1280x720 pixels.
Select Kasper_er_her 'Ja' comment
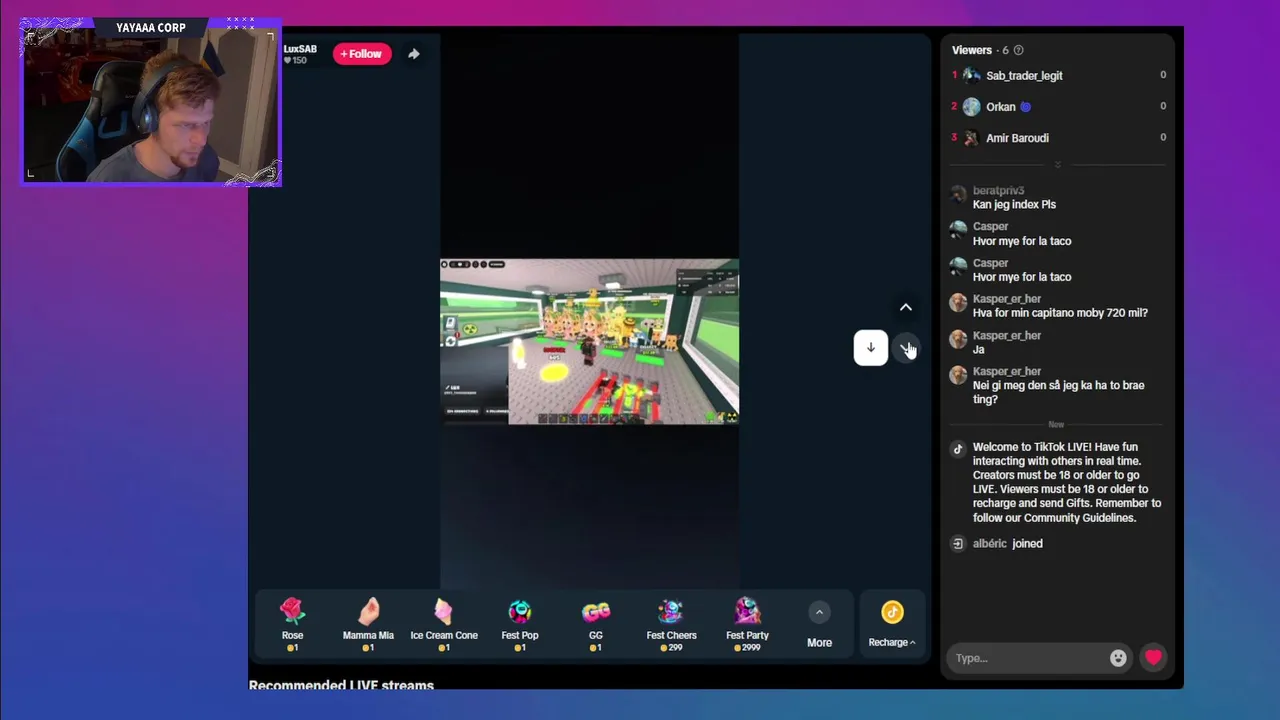[978, 349]
